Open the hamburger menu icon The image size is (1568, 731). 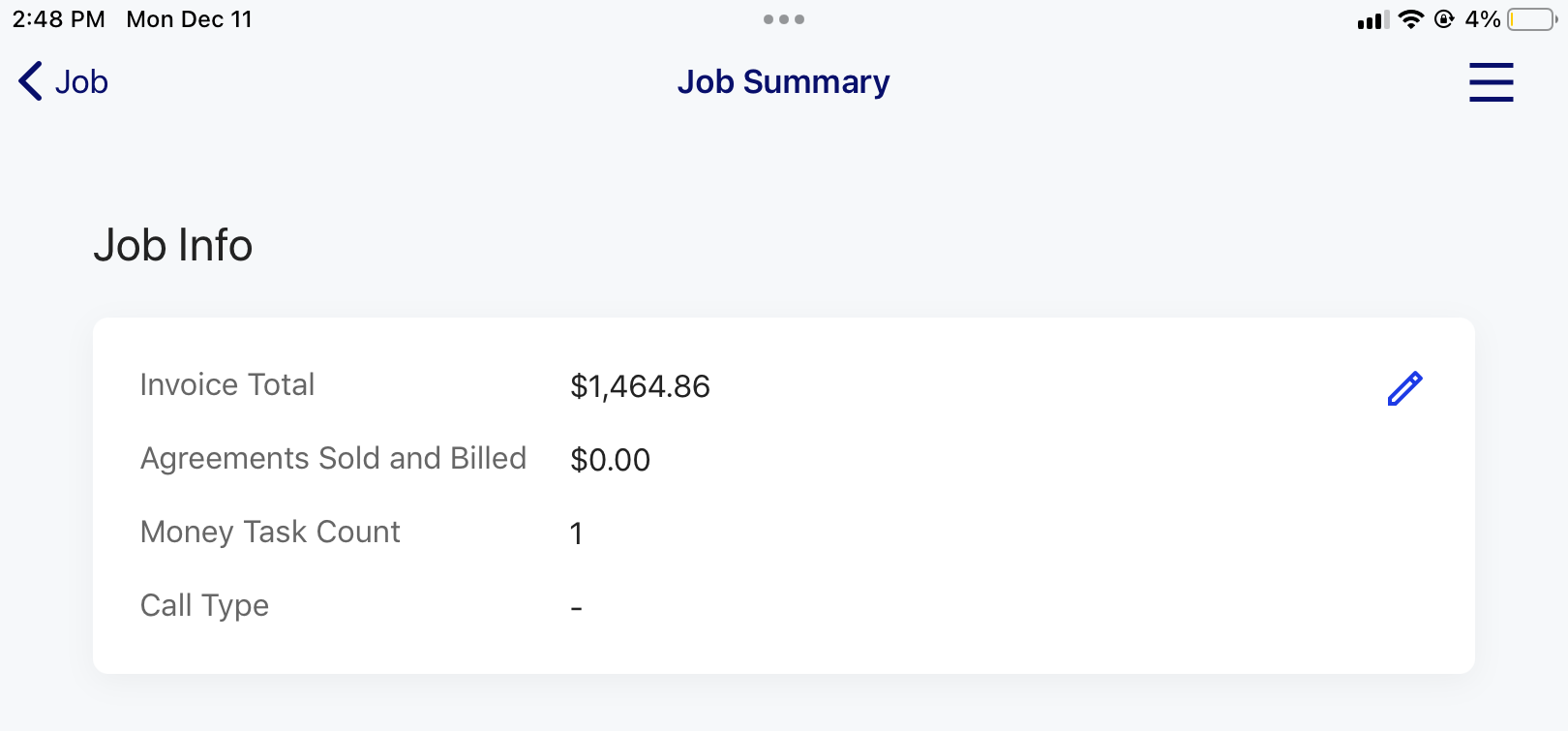[x=1491, y=81]
